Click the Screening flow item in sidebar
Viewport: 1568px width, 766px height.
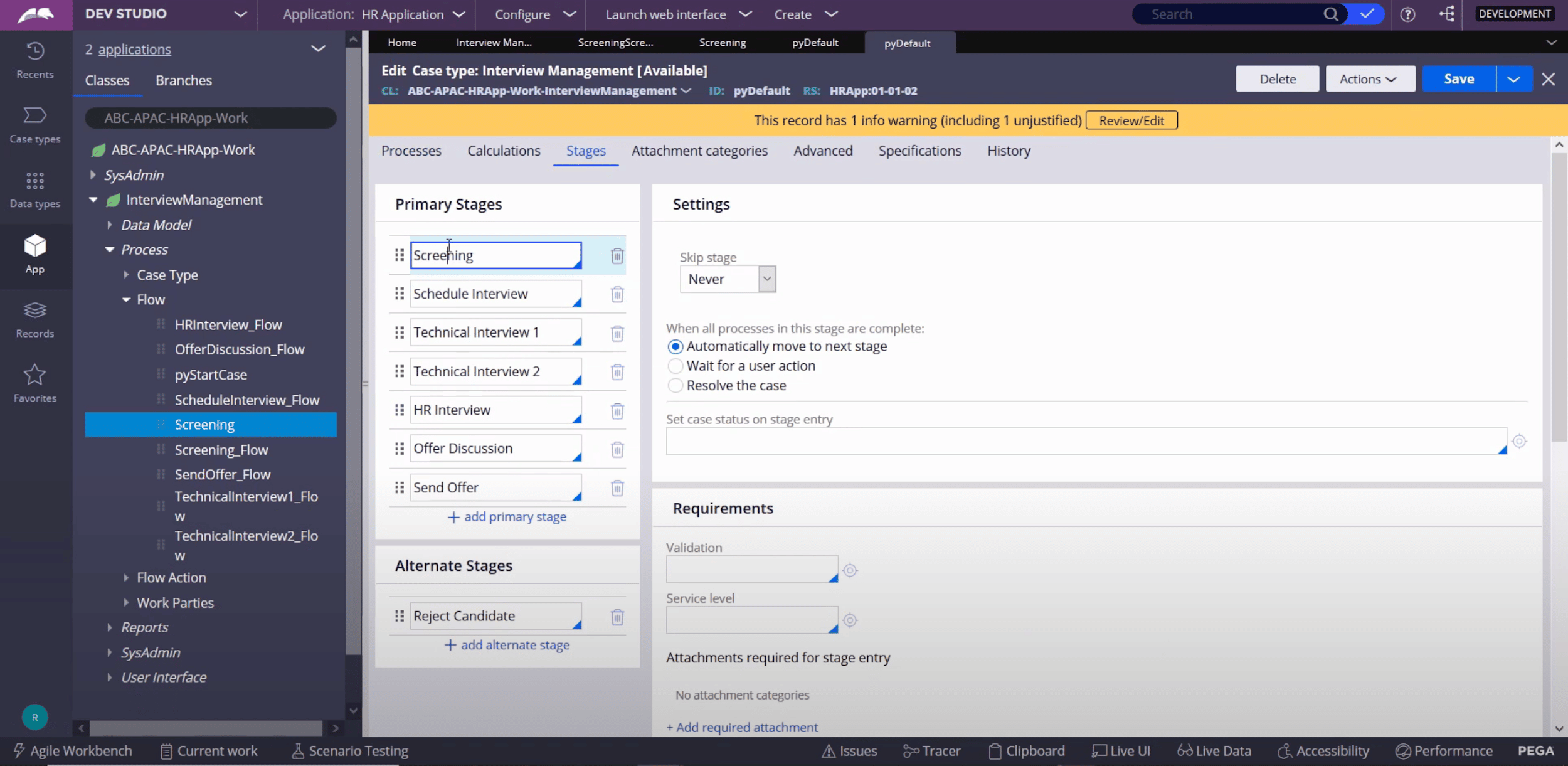point(204,424)
